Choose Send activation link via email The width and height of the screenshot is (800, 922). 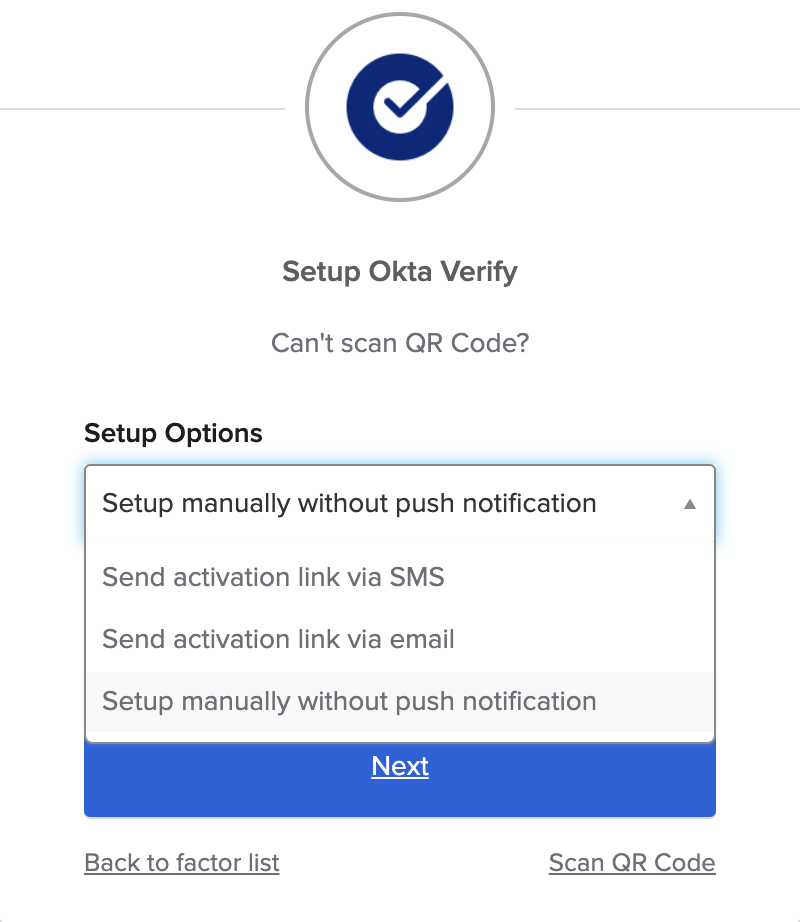click(278, 639)
